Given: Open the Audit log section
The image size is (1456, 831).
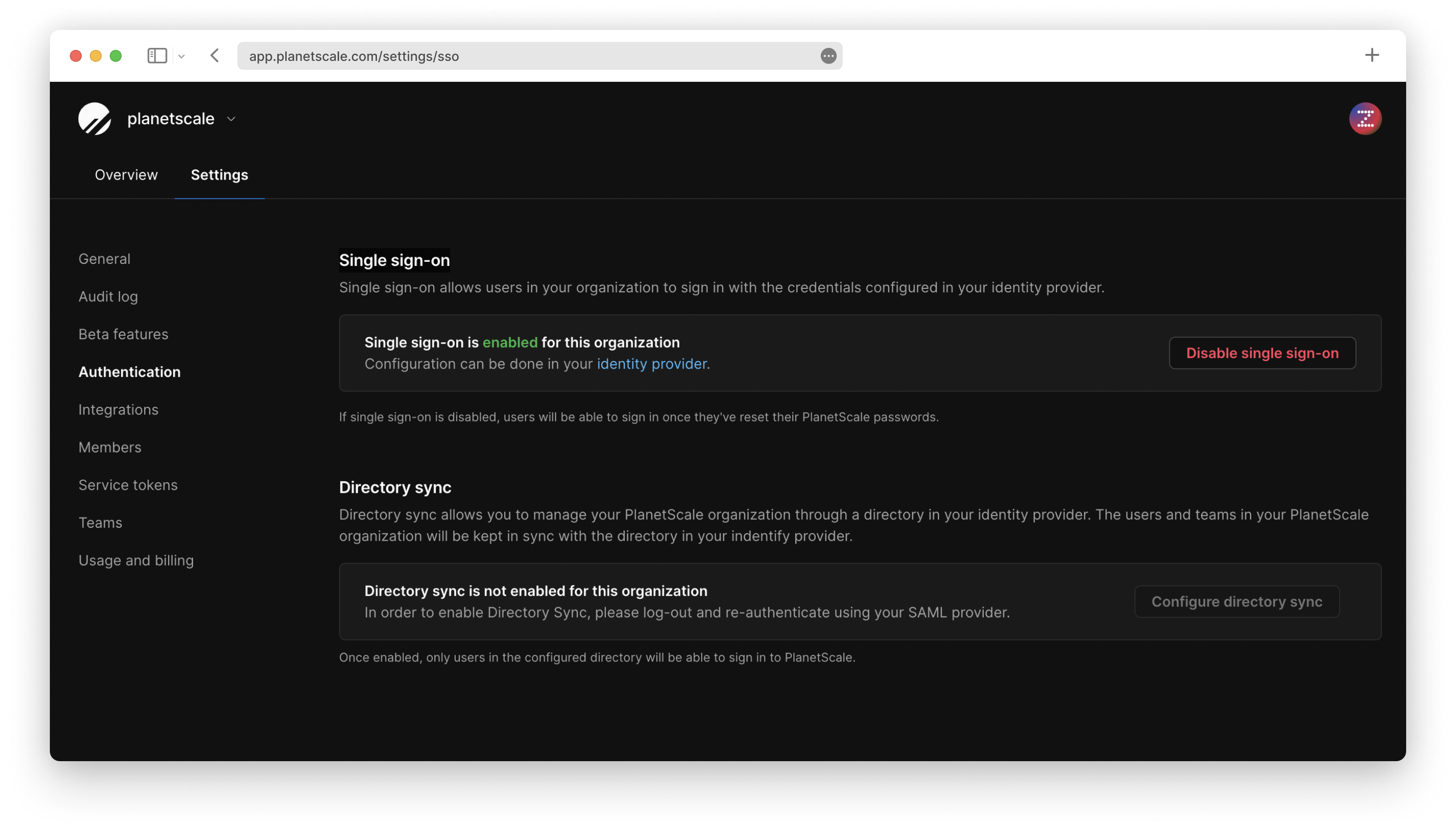Looking at the screenshot, I should [108, 296].
